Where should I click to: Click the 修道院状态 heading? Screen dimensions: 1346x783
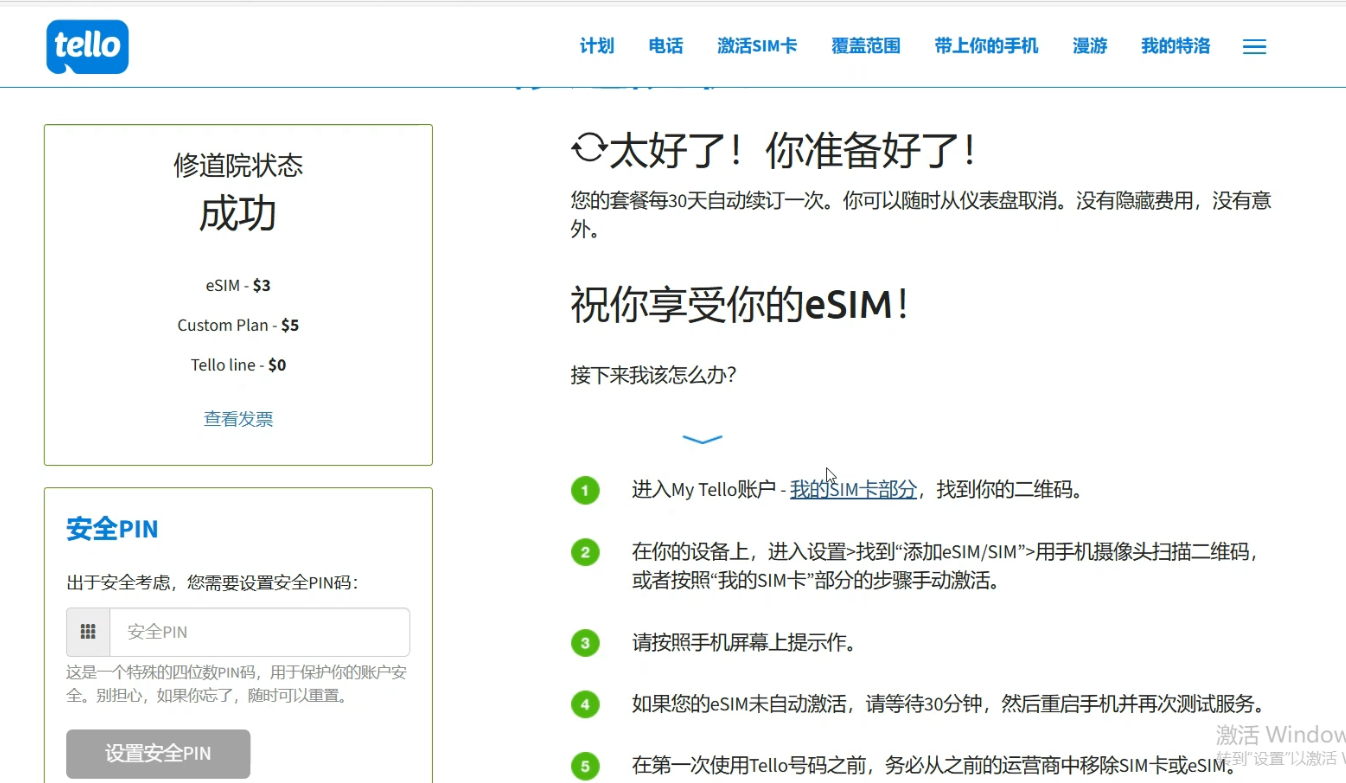click(238, 165)
